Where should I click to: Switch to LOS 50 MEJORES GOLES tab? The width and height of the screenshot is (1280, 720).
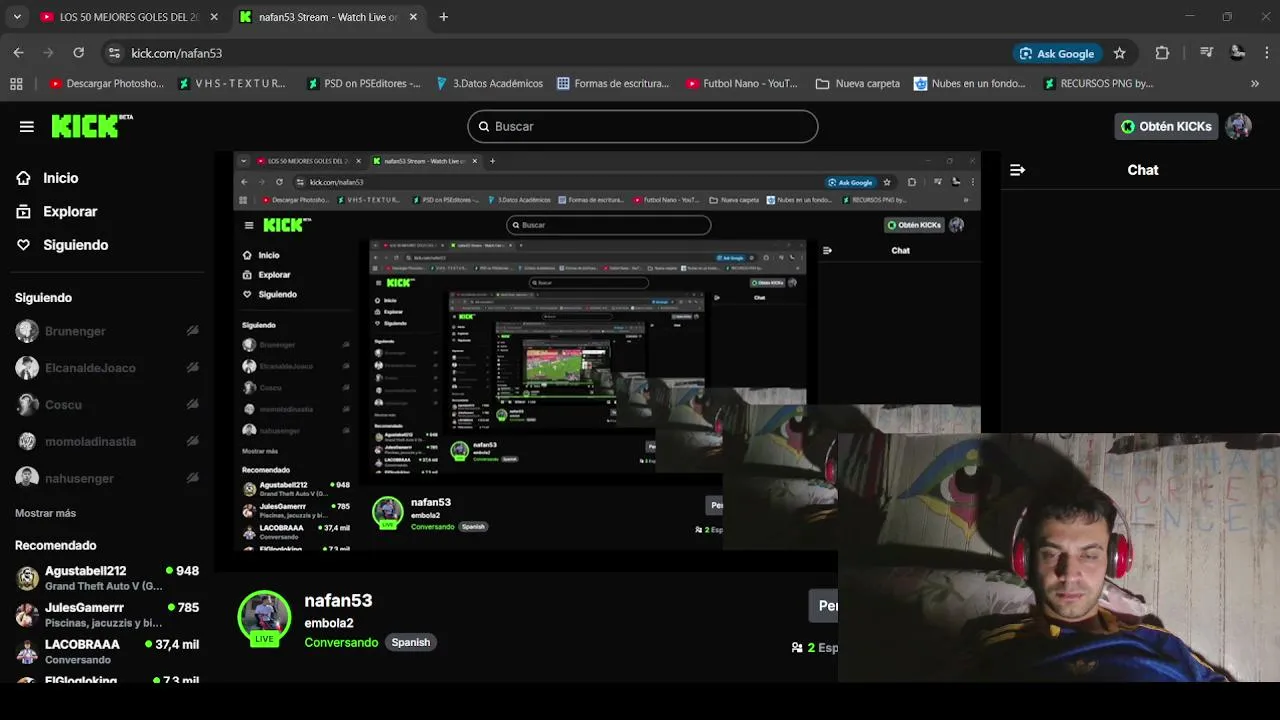tap(129, 17)
